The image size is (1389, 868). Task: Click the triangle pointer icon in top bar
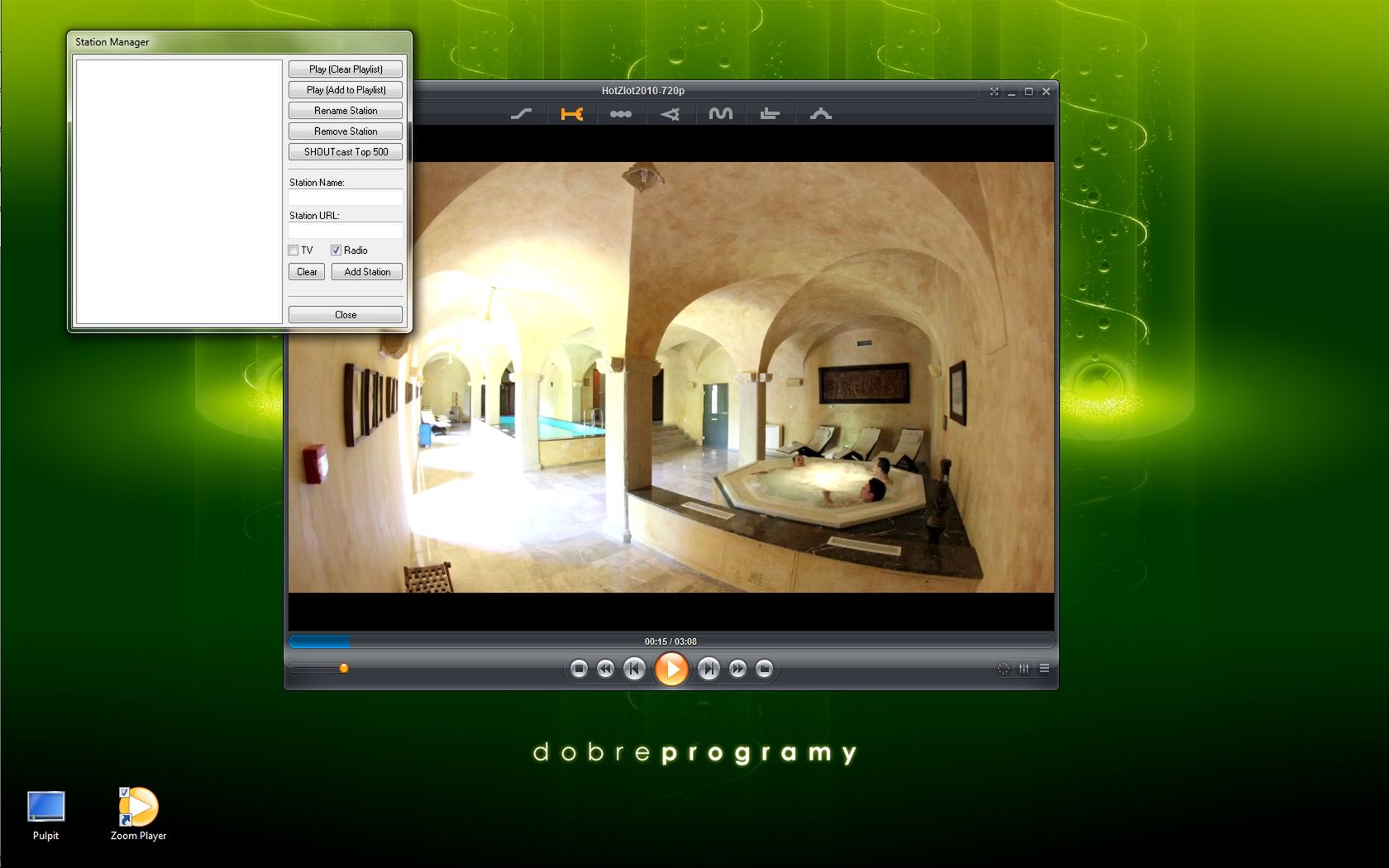click(671, 114)
